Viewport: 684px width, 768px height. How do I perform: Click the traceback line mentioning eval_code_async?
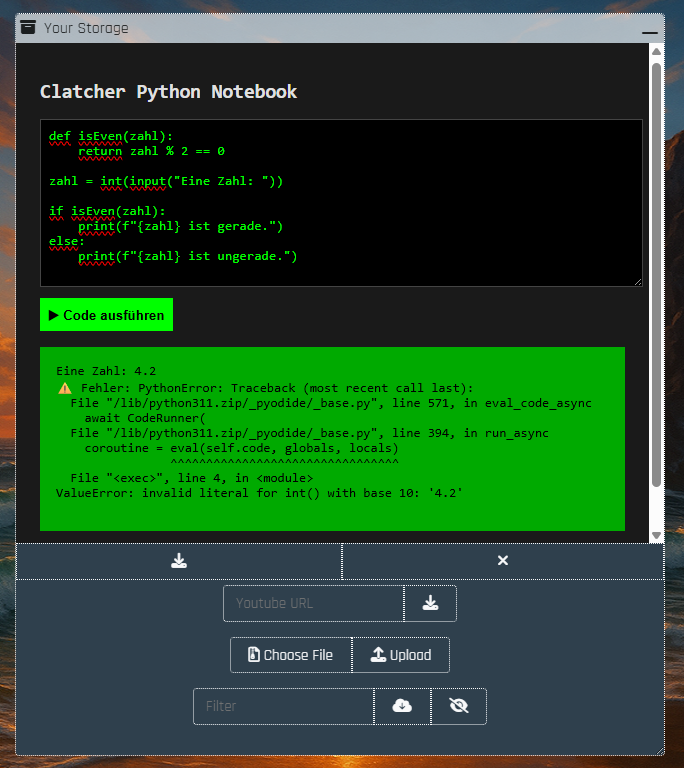pyautogui.click(x=331, y=403)
